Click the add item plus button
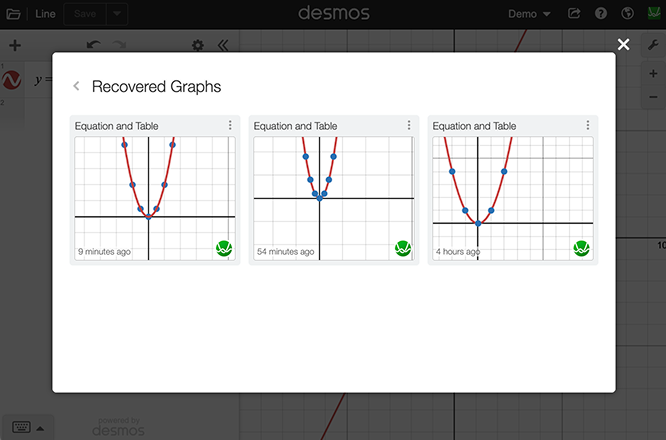 [14, 46]
